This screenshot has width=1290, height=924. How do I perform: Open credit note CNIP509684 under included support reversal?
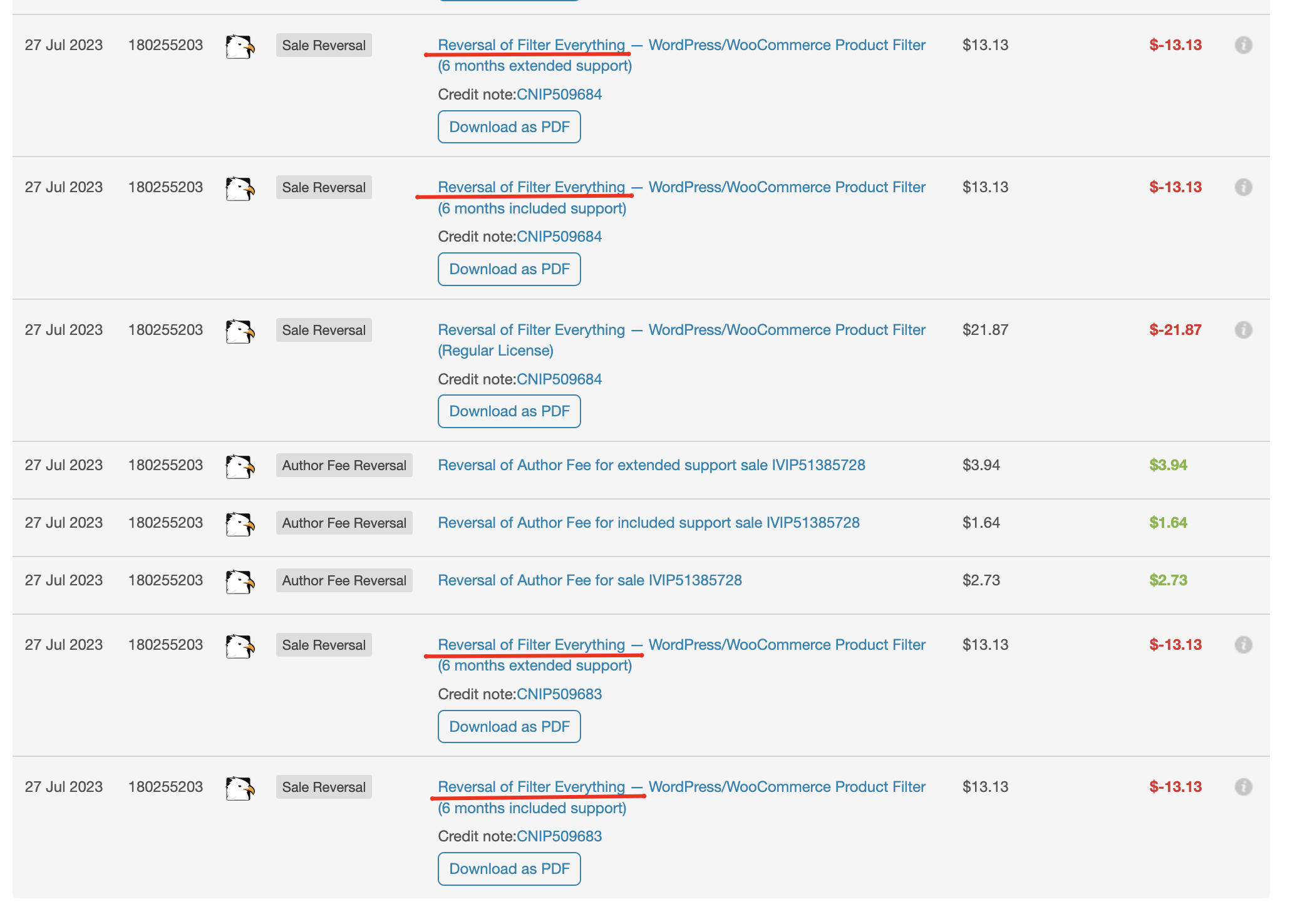point(559,237)
